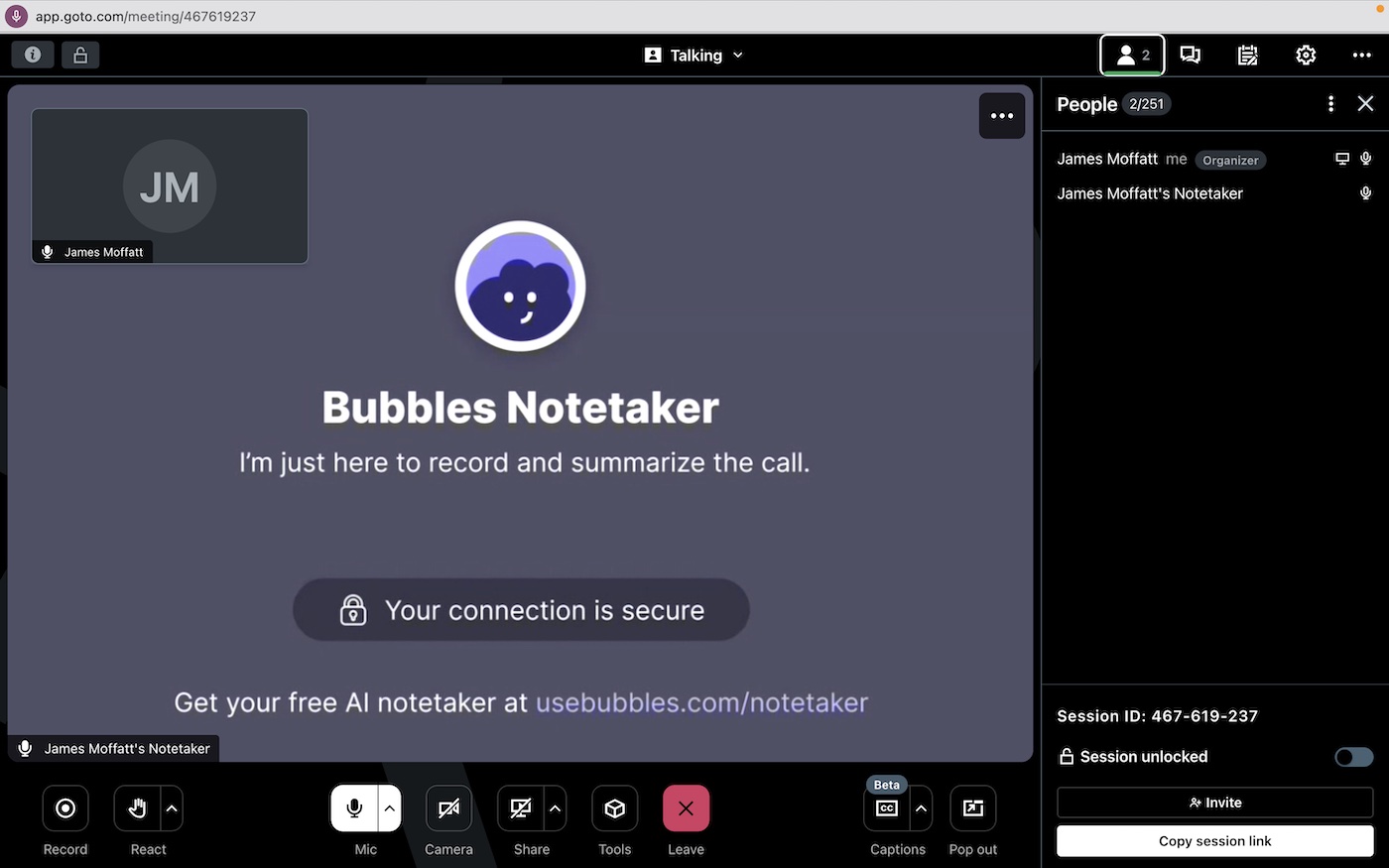Click the Invite button

1214,803
